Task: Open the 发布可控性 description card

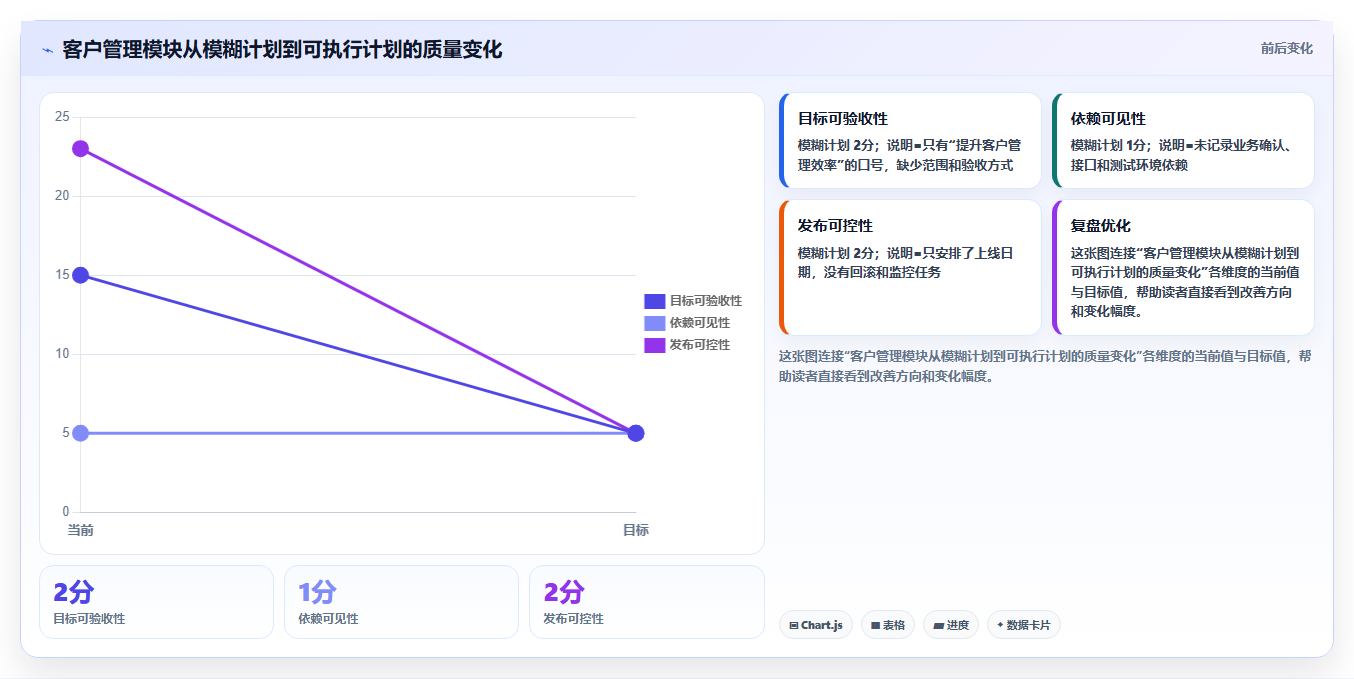Action: click(x=910, y=268)
